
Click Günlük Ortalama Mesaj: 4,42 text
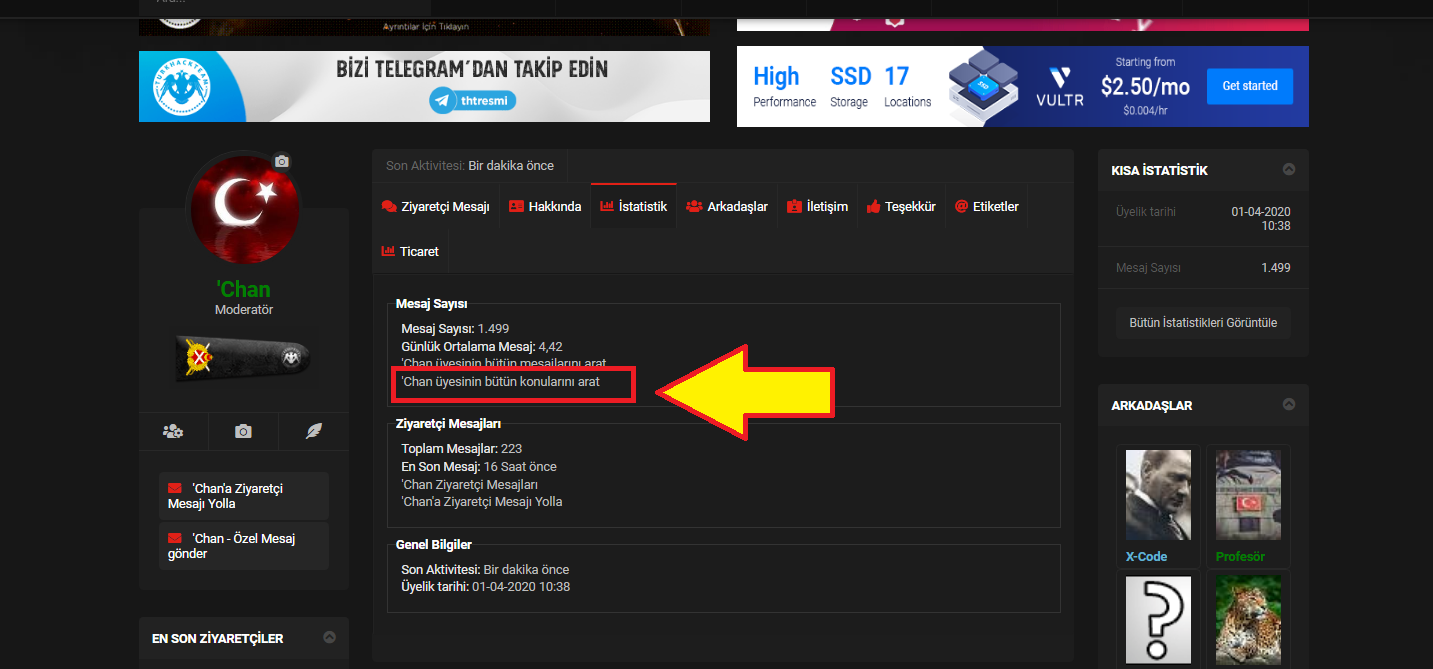pos(482,346)
